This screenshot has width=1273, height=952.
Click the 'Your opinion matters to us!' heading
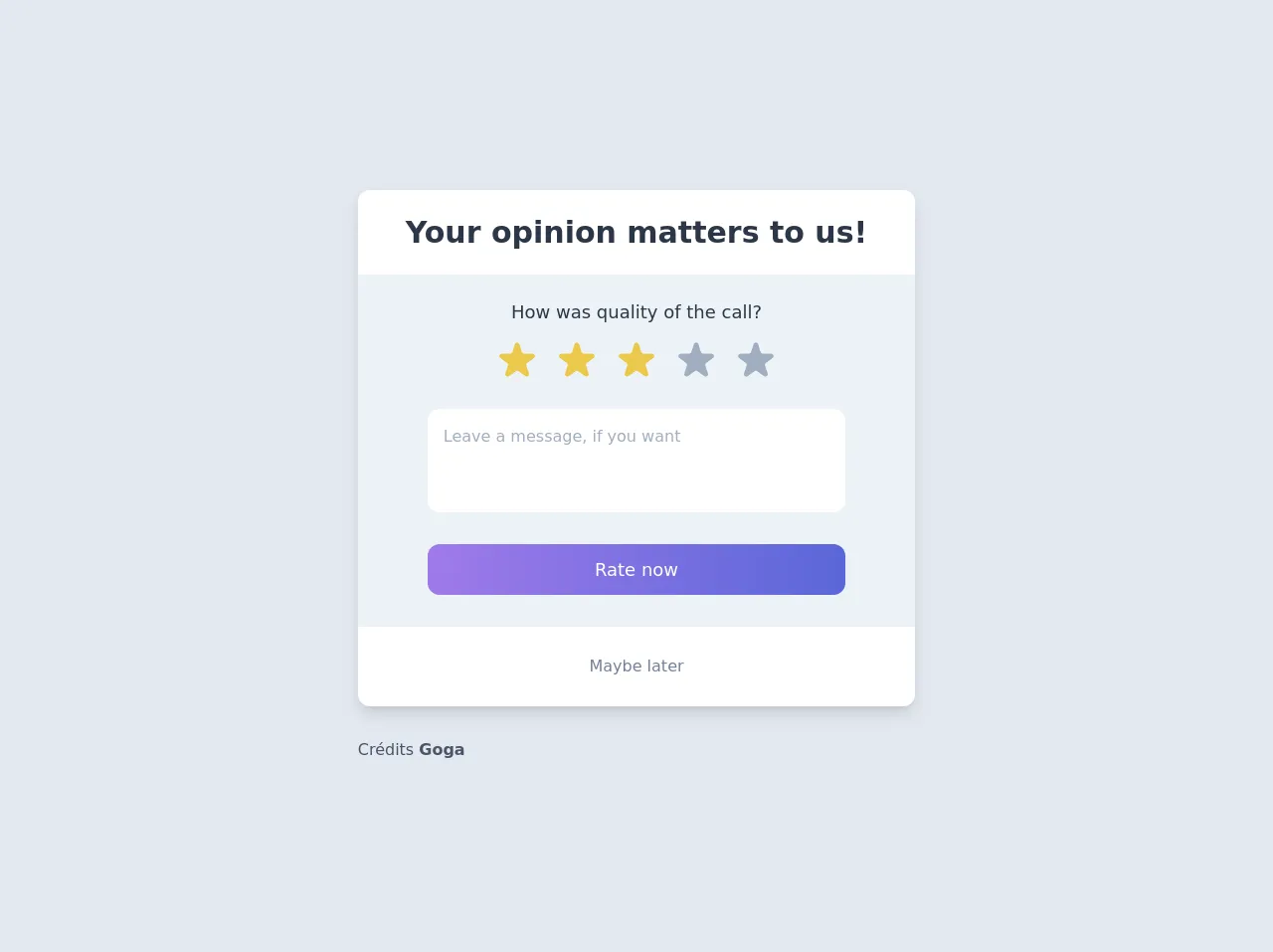pos(636,233)
